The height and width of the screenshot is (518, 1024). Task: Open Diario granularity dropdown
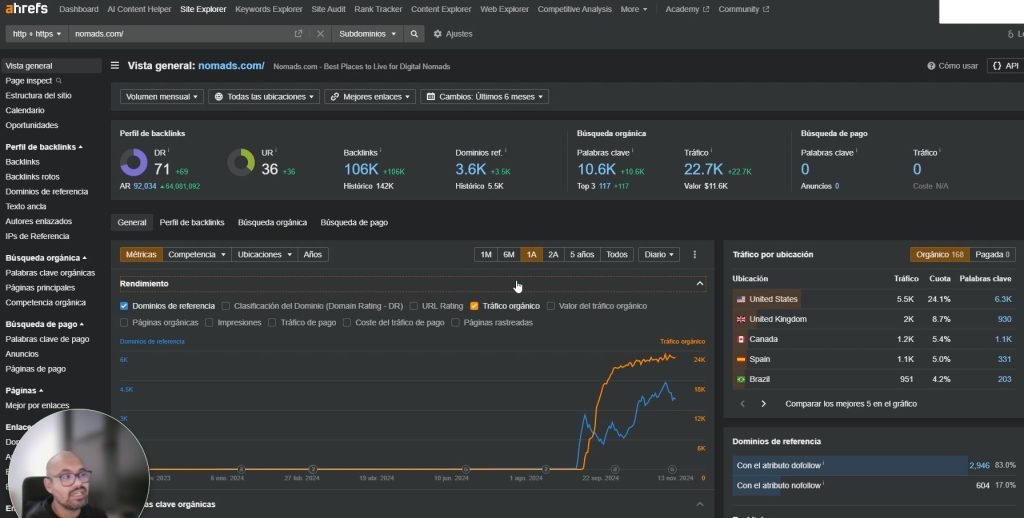[x=658, y=254]
